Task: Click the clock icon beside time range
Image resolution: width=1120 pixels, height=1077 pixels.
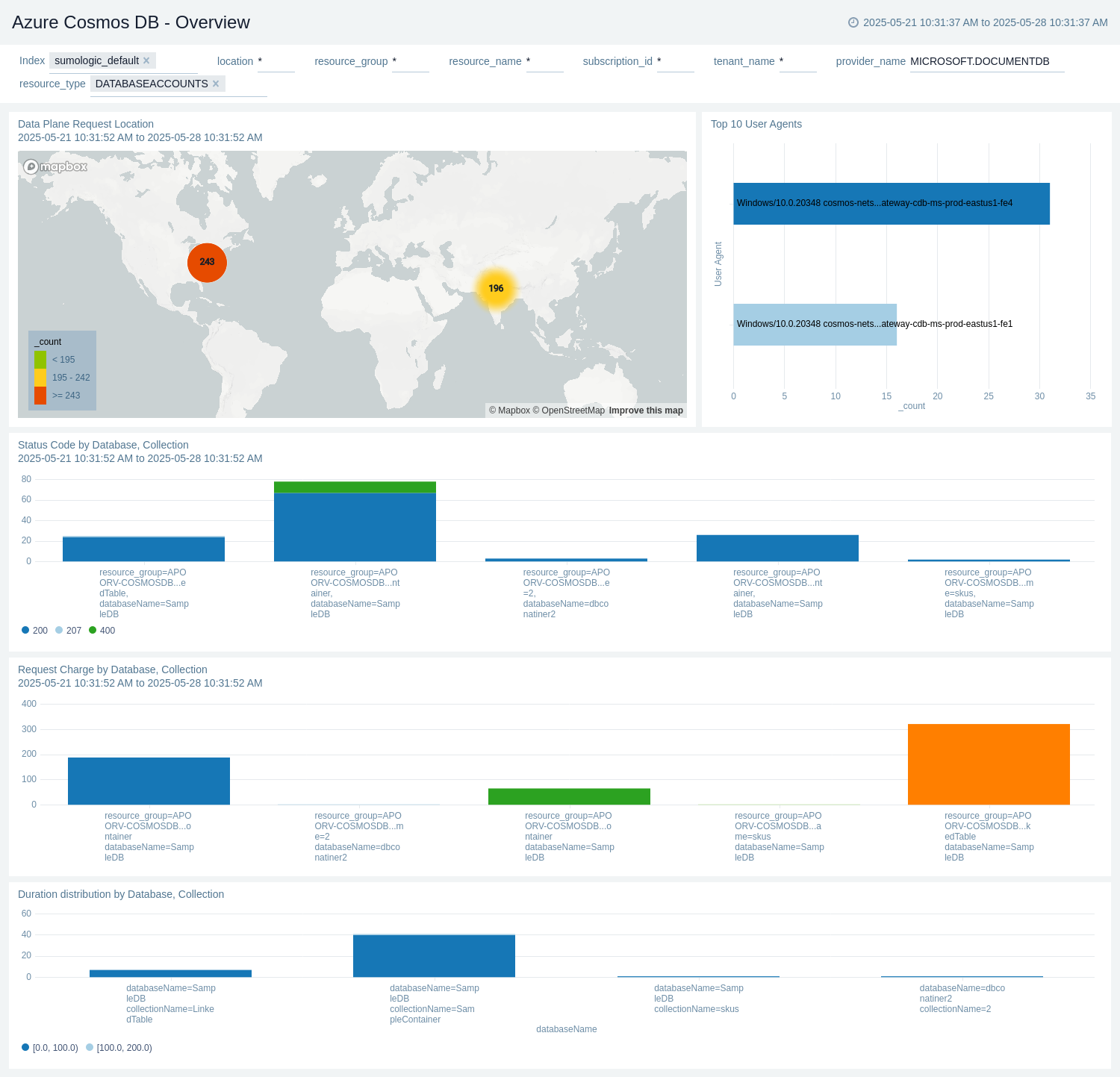Action: tap(853, 22)
